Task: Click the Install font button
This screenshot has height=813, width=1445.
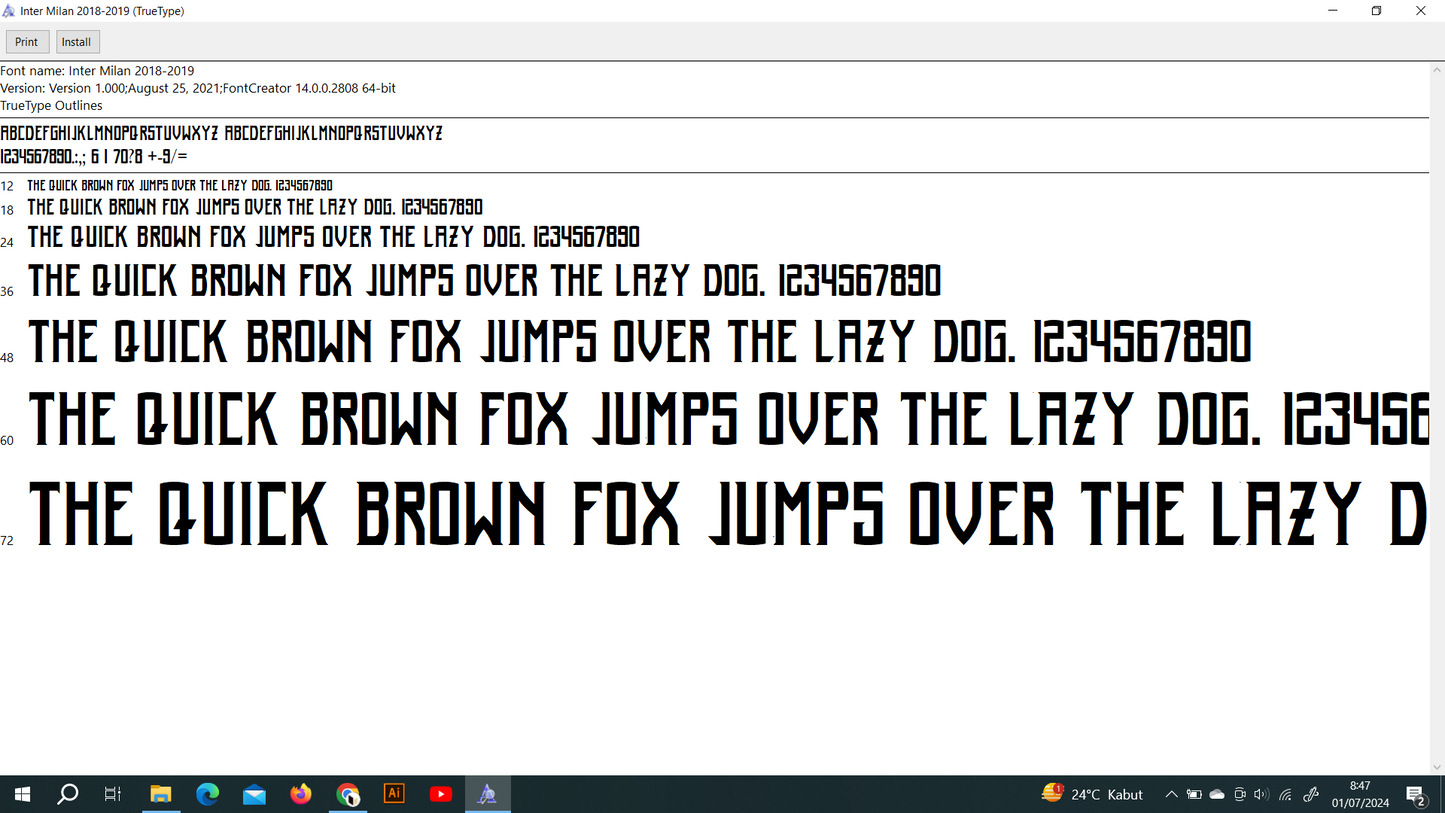Action: [x=77, y=42]
